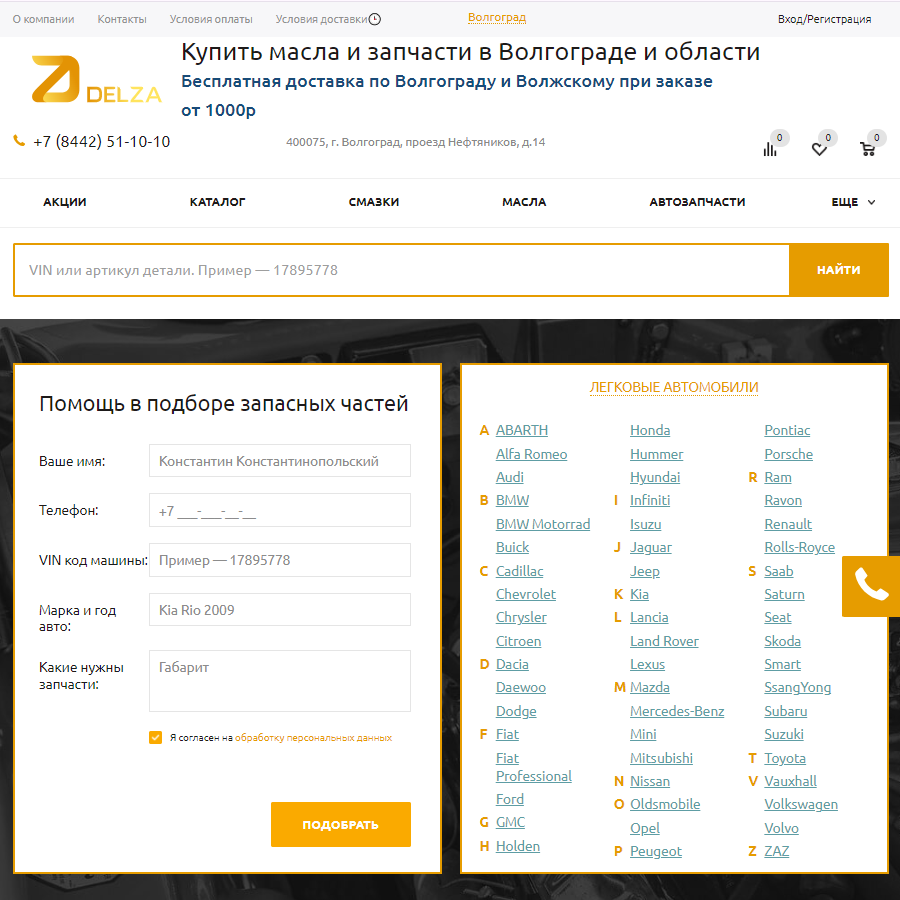This screenshot has width=900, height=900.
Task: Focus the Телефон input field
Action: (x=279, y=510)
